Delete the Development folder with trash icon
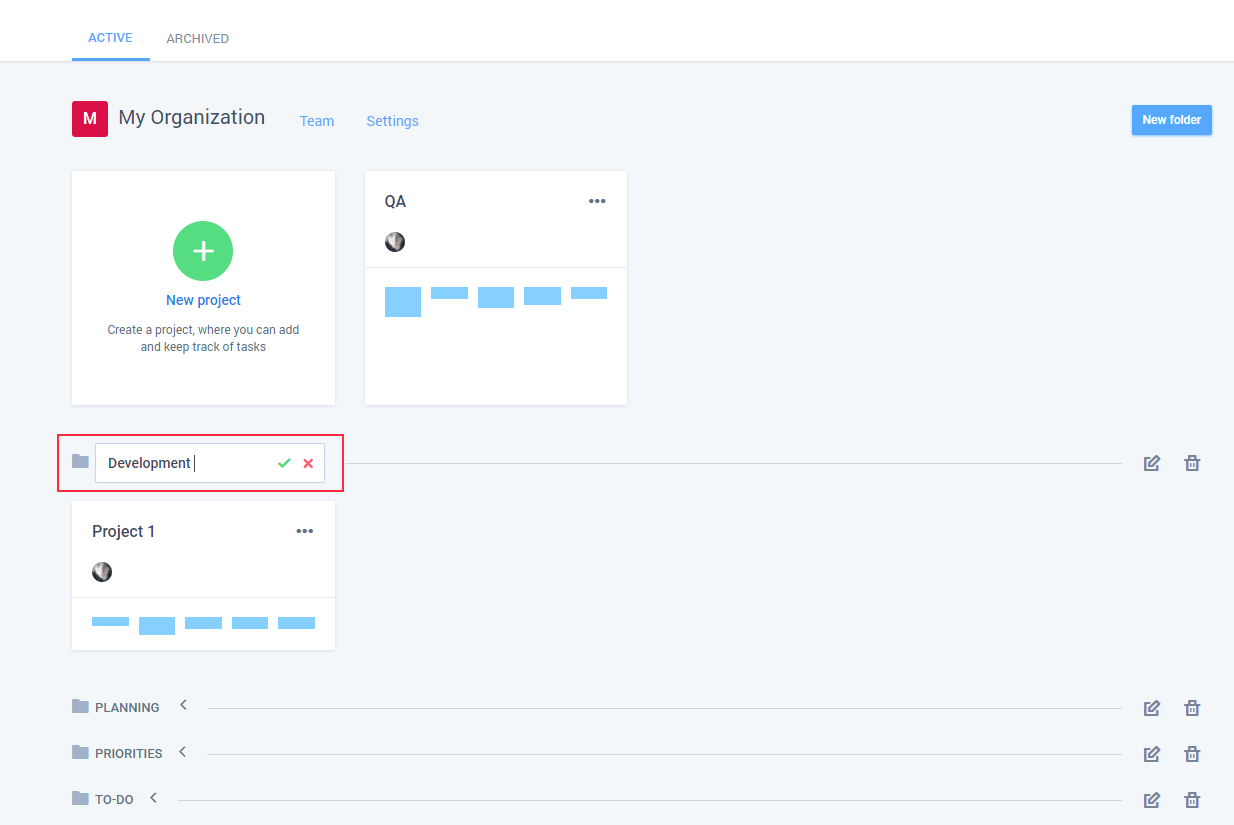 point(1192,463)
